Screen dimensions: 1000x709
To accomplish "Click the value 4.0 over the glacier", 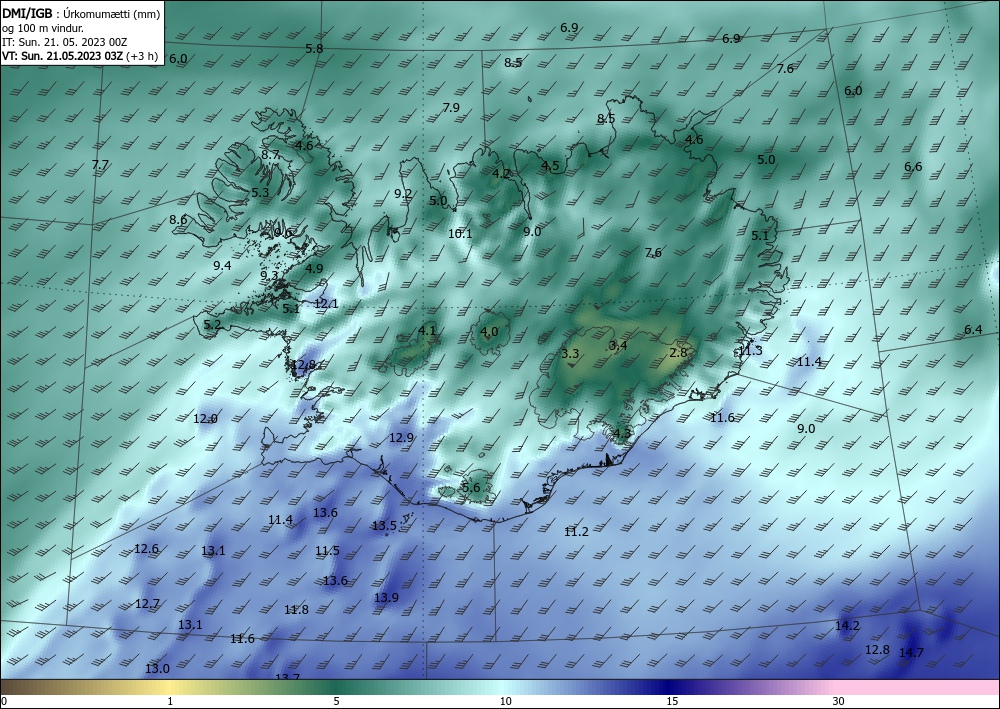I will click(x=489, y=332).
